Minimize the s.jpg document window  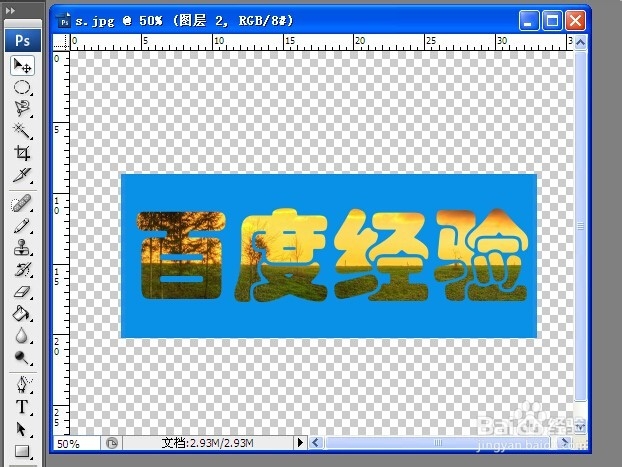pyautogui.click(x=529, y=21)
